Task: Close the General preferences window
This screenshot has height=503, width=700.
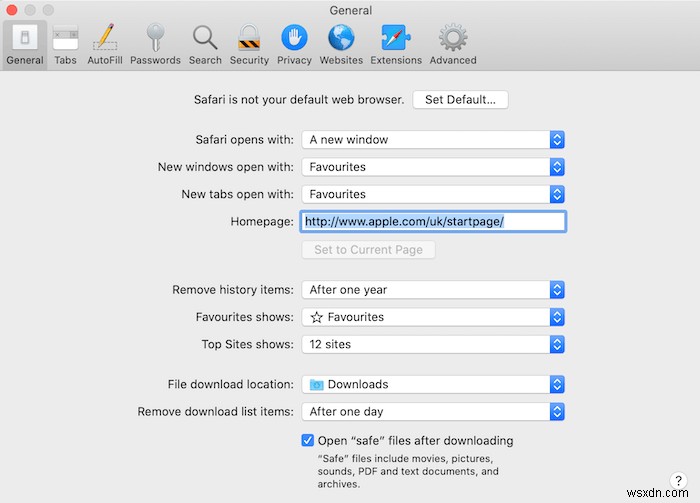Action: [x=12, y=10]
